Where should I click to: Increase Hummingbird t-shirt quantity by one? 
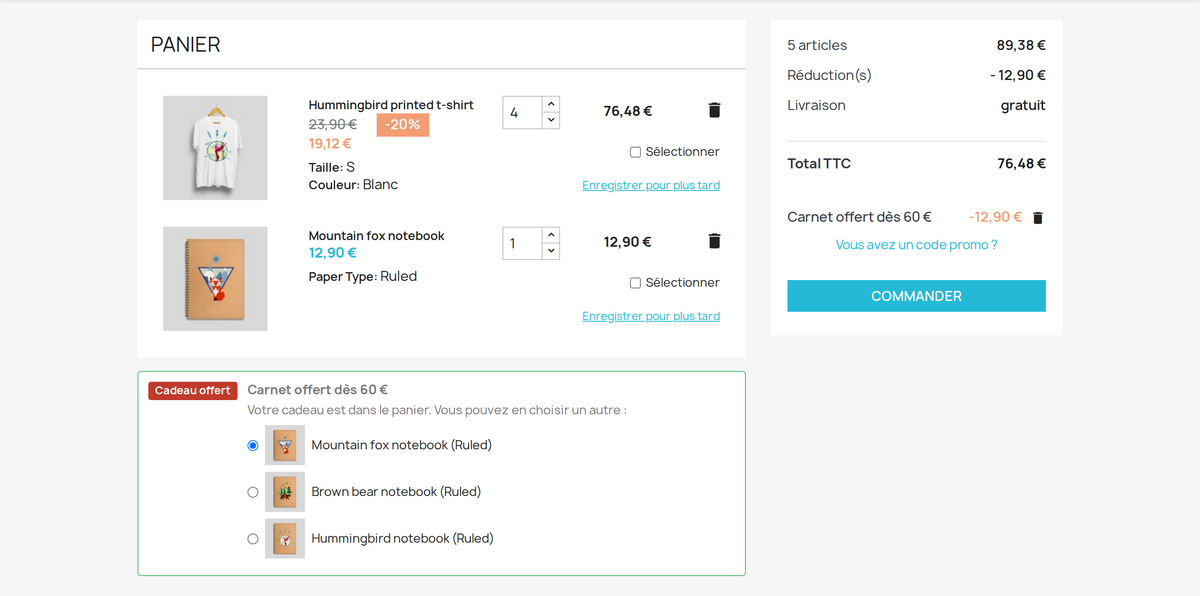[x=551, y=104]
